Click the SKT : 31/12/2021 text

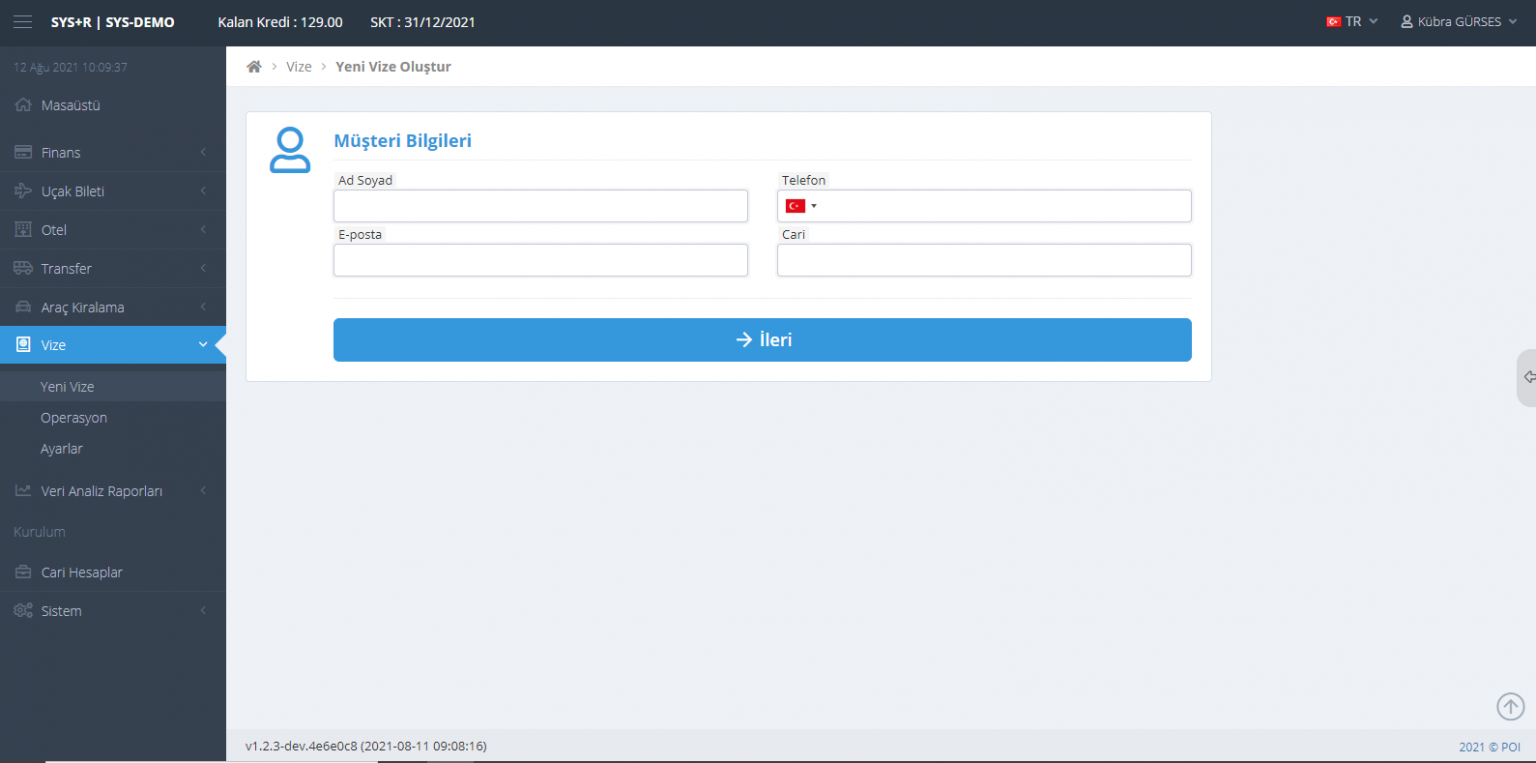pos(423,22)
